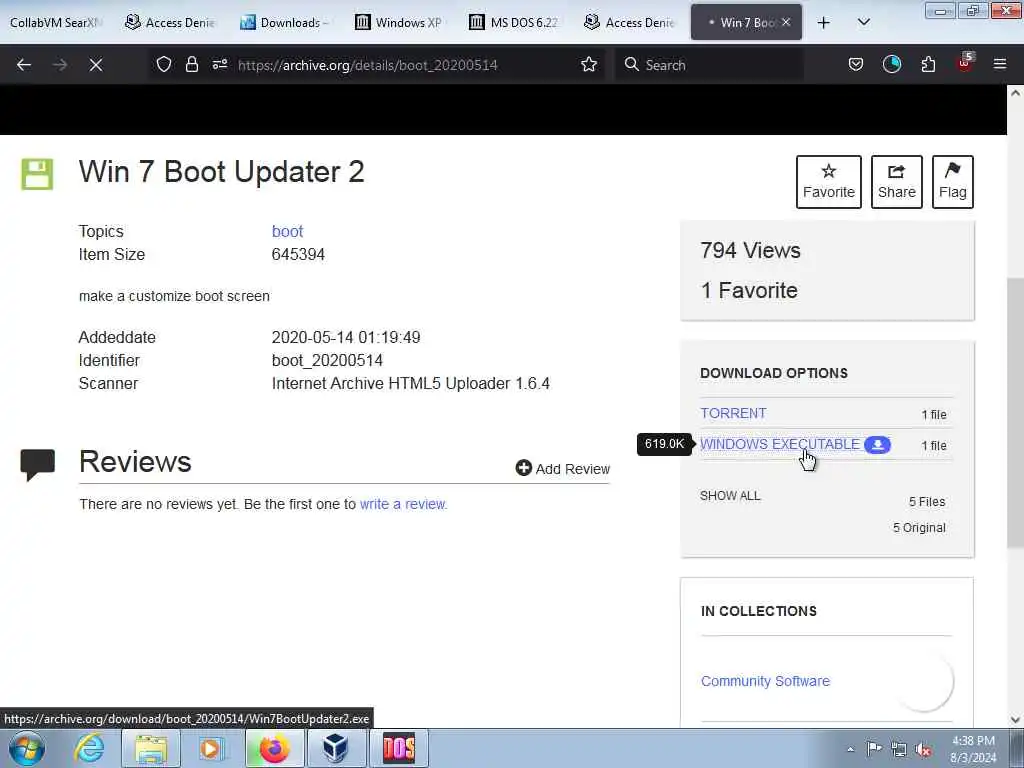The image size is (1024, 768).
Task: Open the muted volume tray icon
Action: point(923,749)
